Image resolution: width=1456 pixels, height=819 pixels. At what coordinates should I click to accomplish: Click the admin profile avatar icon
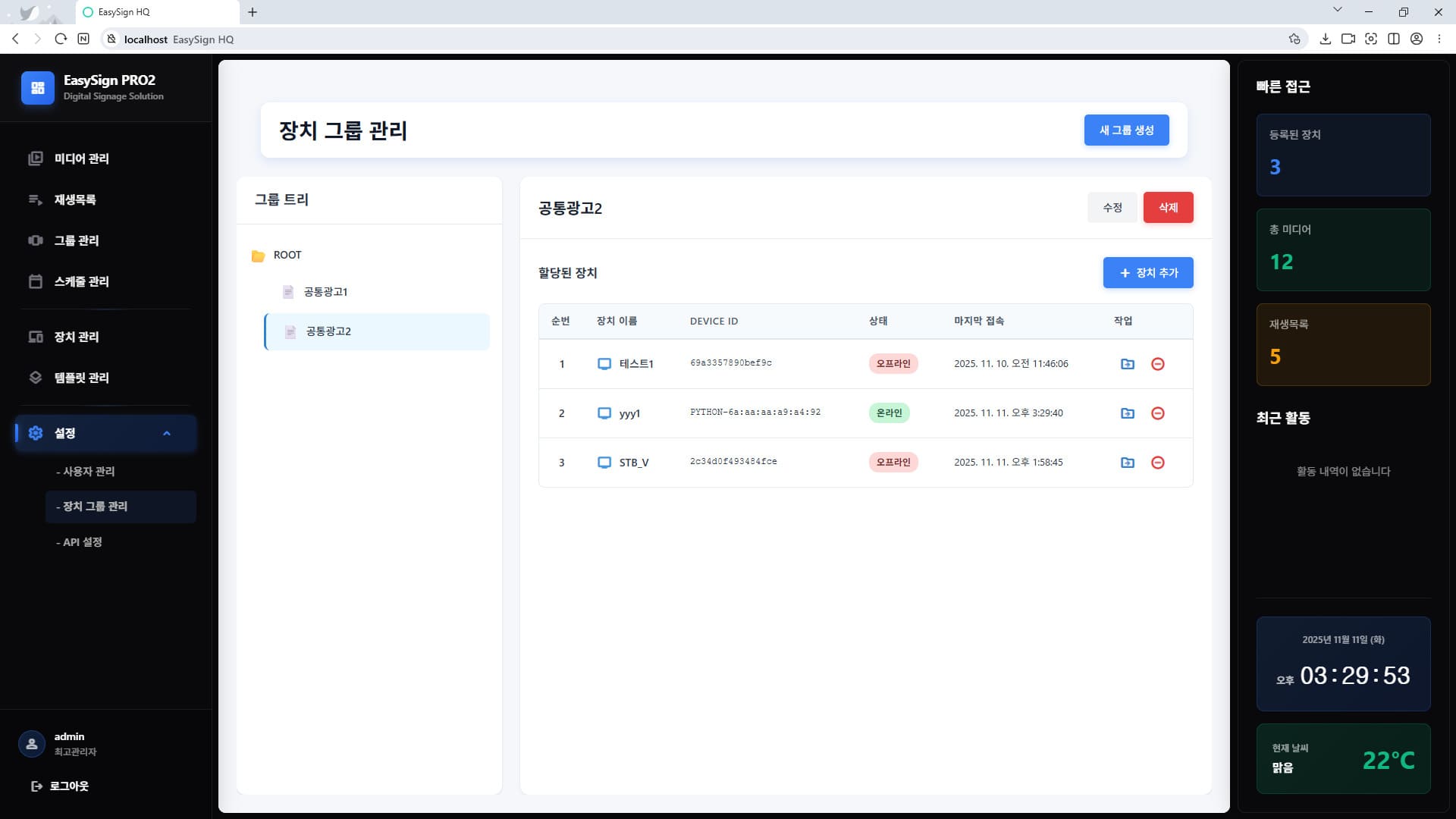(x=31, y=743)
